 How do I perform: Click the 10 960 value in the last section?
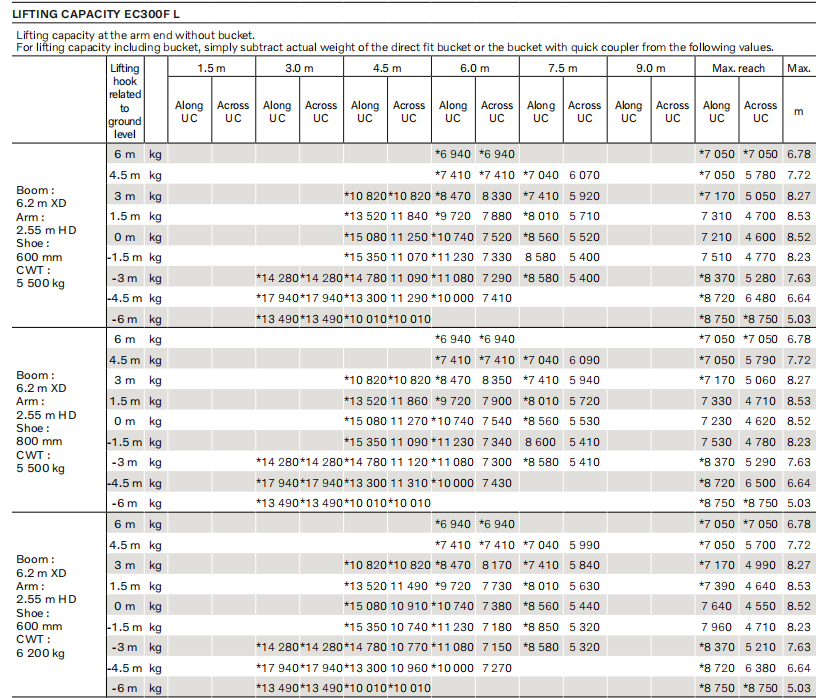tap(409, 668)
